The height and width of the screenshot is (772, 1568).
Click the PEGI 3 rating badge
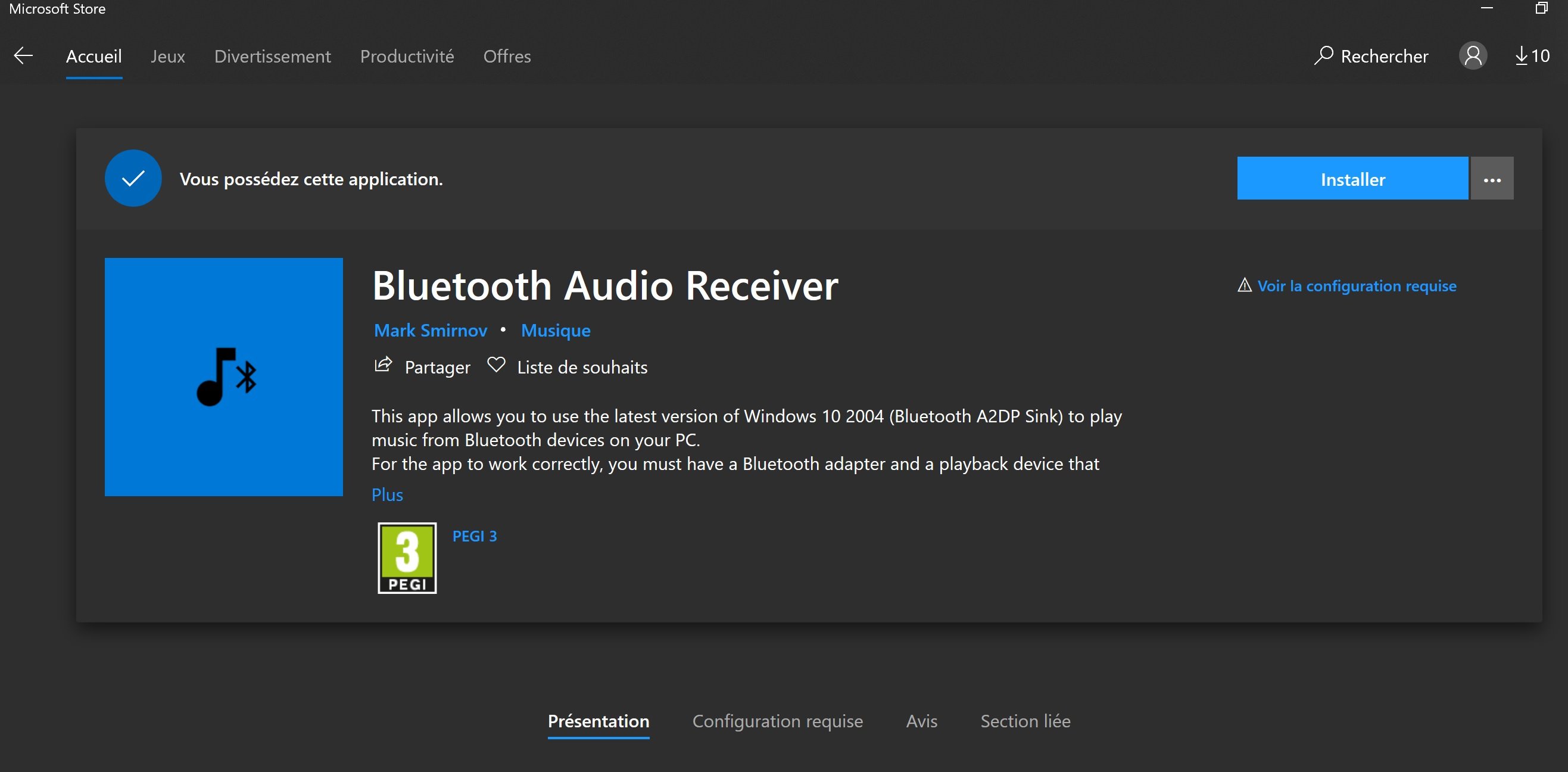pyautogui.click(x=407, y=558)
